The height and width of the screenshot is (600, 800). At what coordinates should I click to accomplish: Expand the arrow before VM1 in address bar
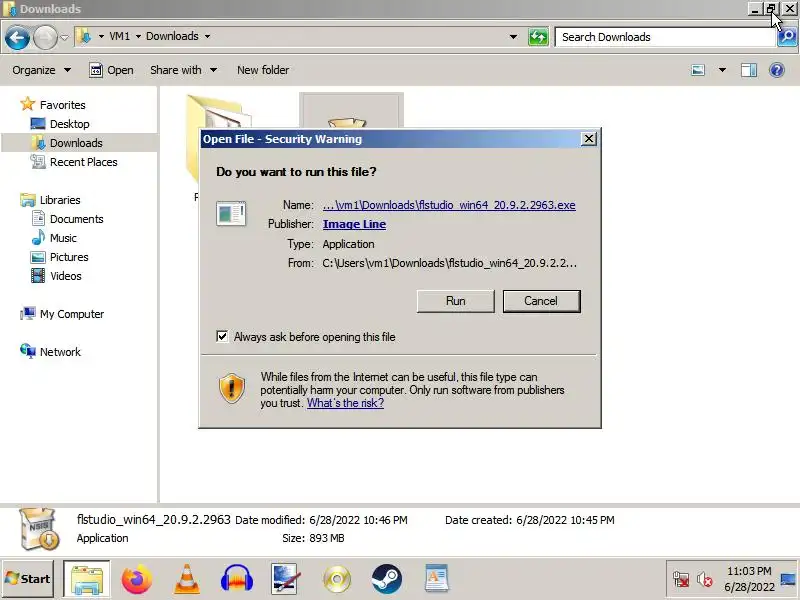[x=101, y=36]
